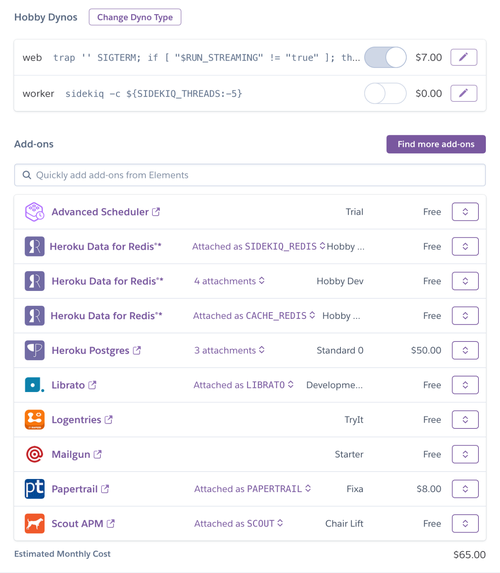Edit the worker dyno with pencil icon
The width and height of the screenshot is (500, 573).
coord(463,94)
